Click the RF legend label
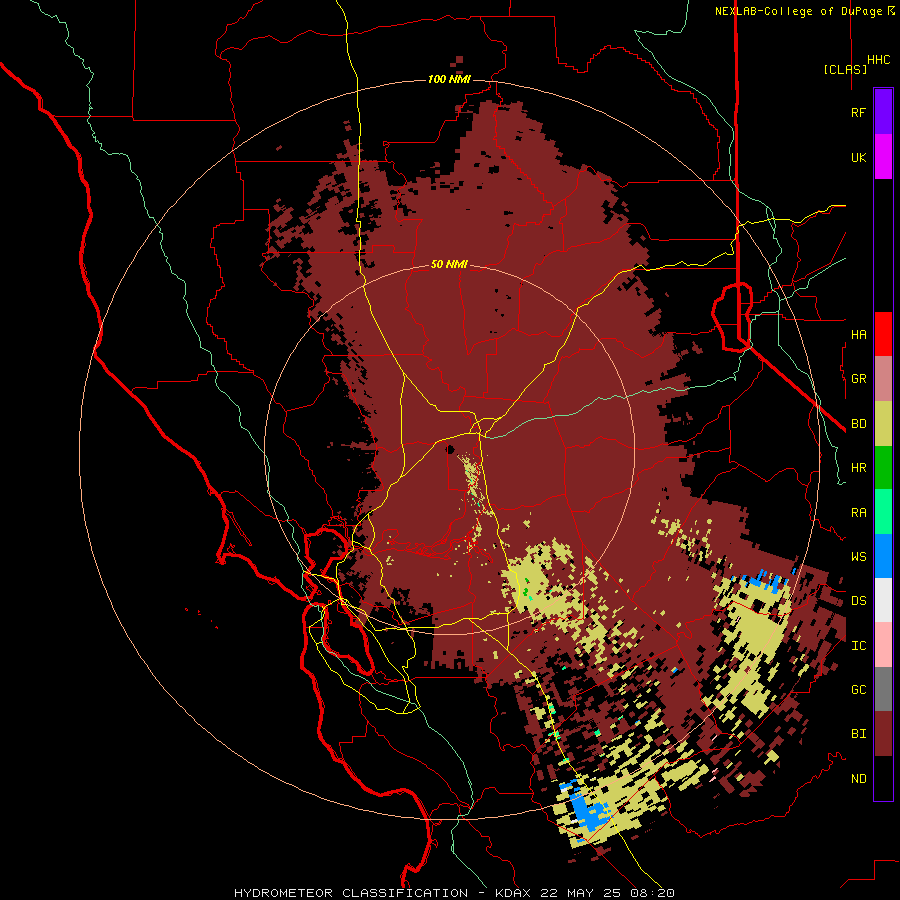Image resolution: width=900 pixels, height=900 pixels. click(x=858, y=112)
